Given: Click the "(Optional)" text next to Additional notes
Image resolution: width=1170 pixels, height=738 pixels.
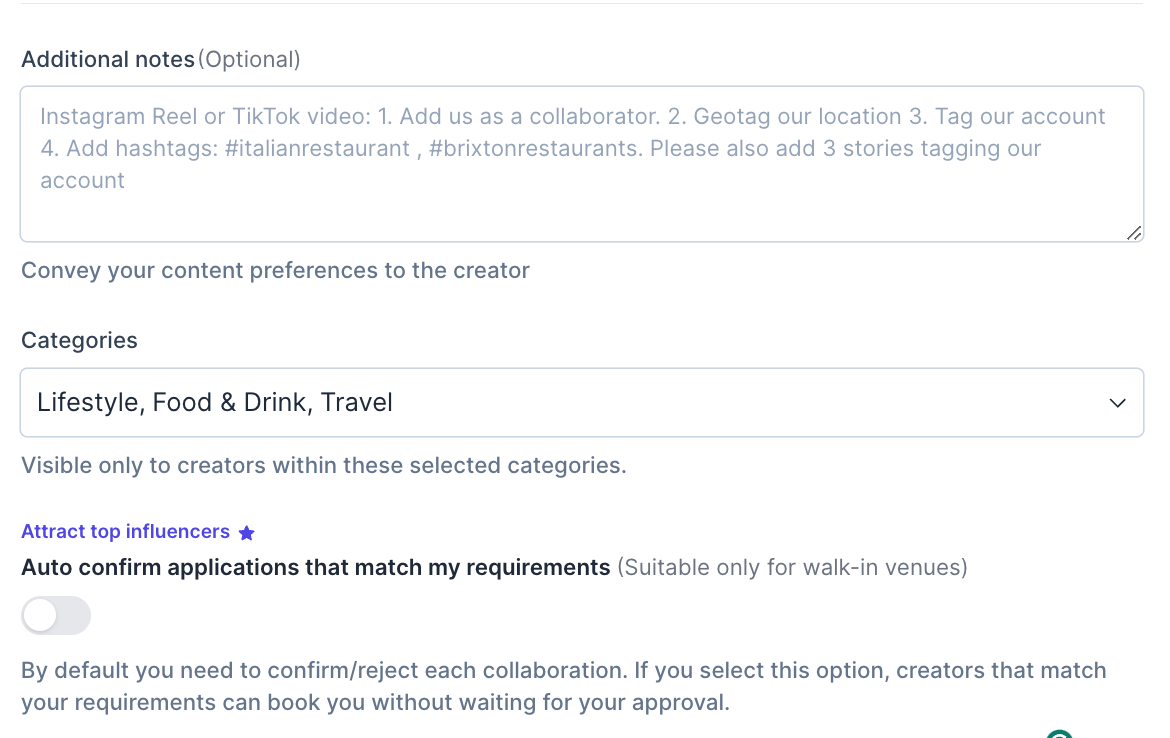Looking at the screenshot, I should [x=249, y=60].
